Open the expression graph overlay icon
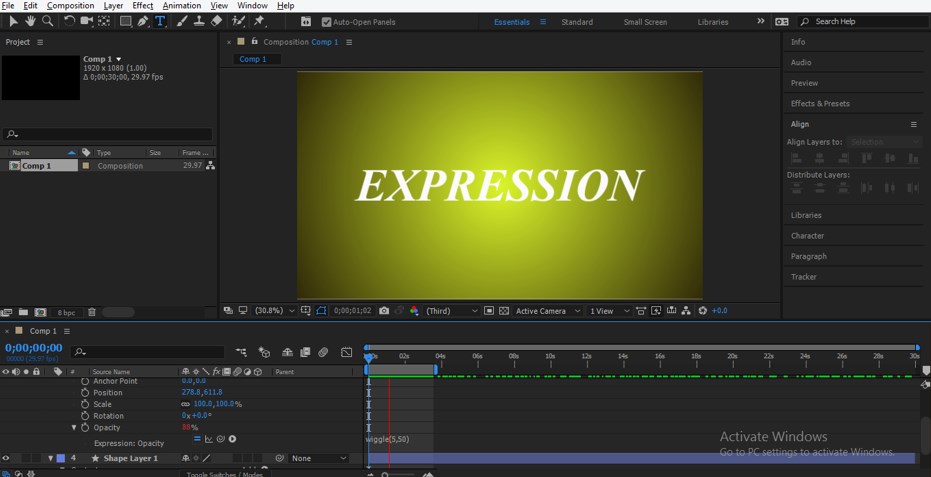Viewport: 931px width, 477px height. tap(209, 439)
